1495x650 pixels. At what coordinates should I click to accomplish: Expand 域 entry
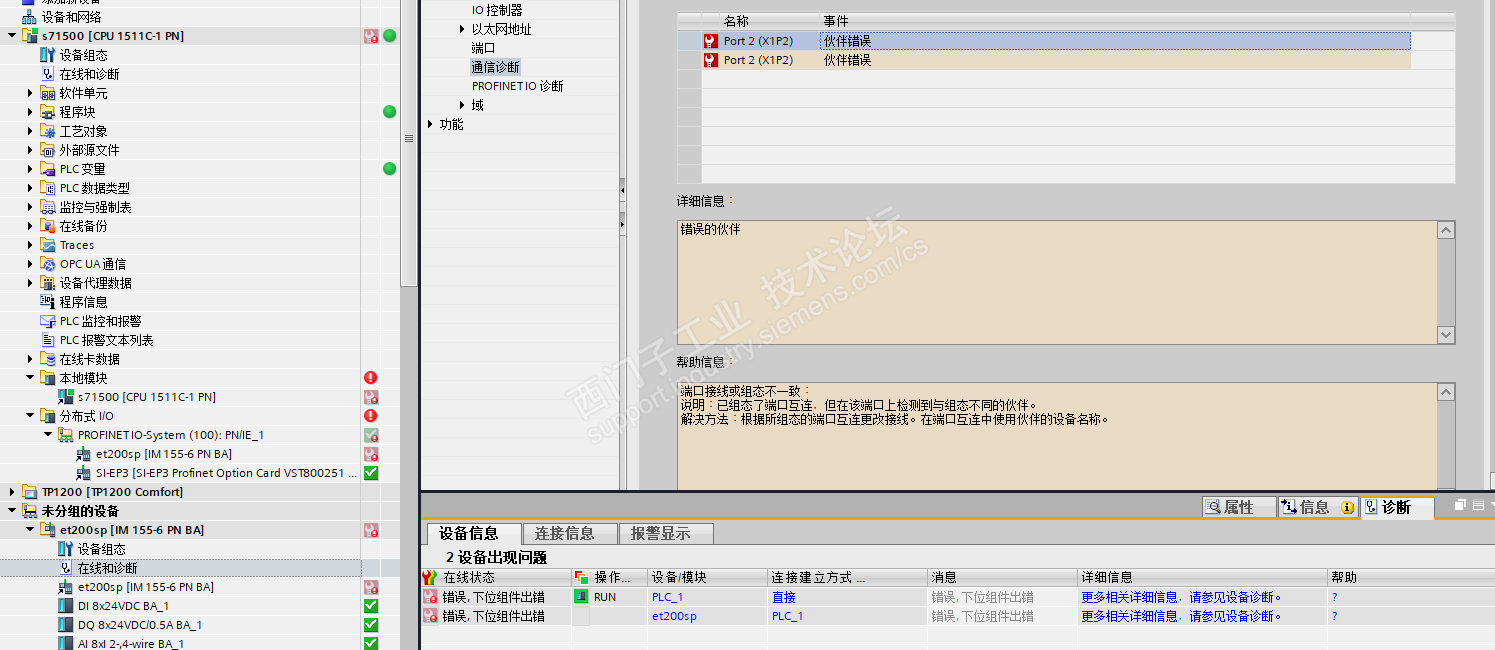coord(462,105)
